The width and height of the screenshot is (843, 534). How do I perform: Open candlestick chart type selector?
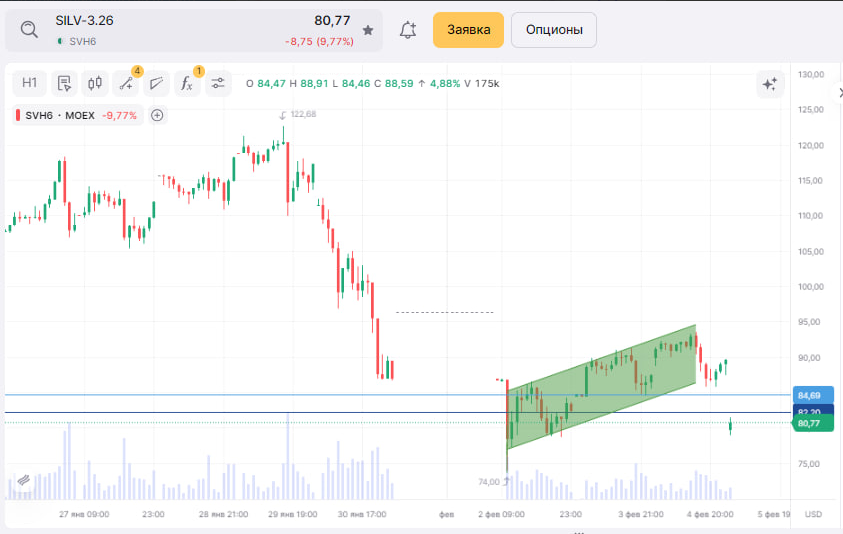pyautogui.click(x=95, y=84)
